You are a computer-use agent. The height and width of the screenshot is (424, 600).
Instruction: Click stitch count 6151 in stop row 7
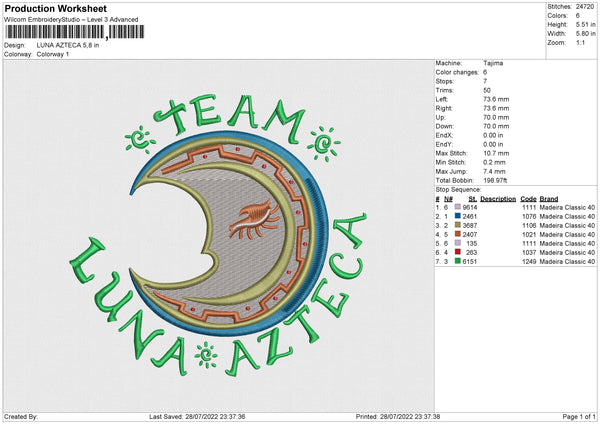click(x=470, y=261)
